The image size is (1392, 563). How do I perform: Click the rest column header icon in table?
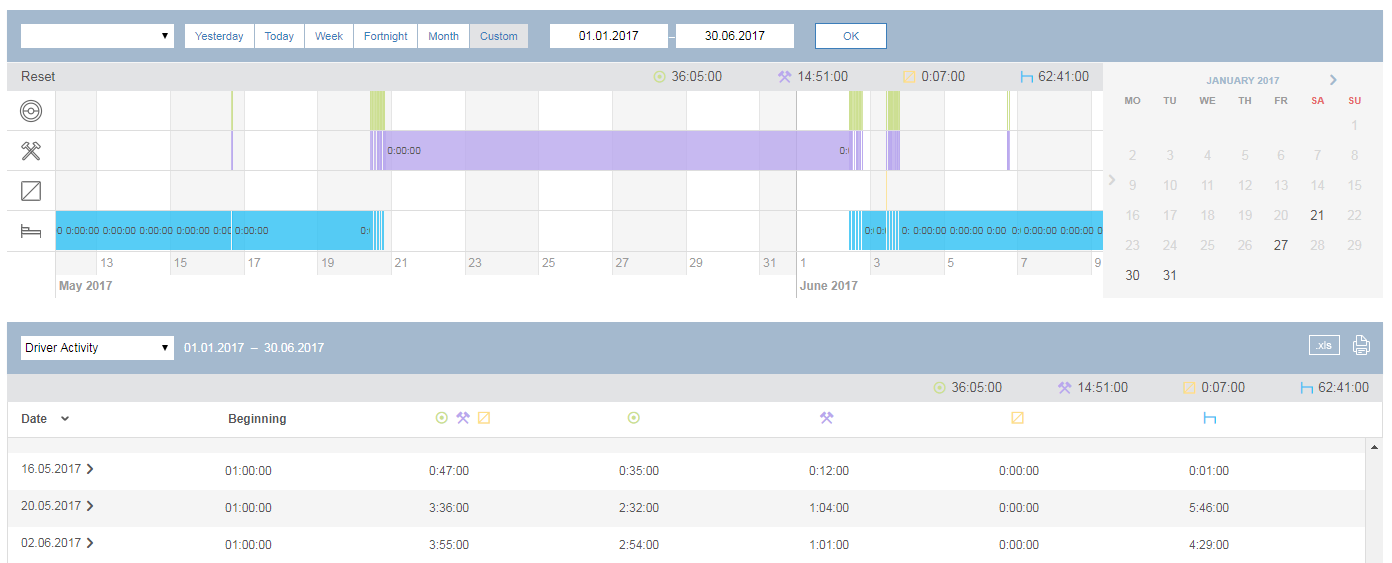(1209, 418)
